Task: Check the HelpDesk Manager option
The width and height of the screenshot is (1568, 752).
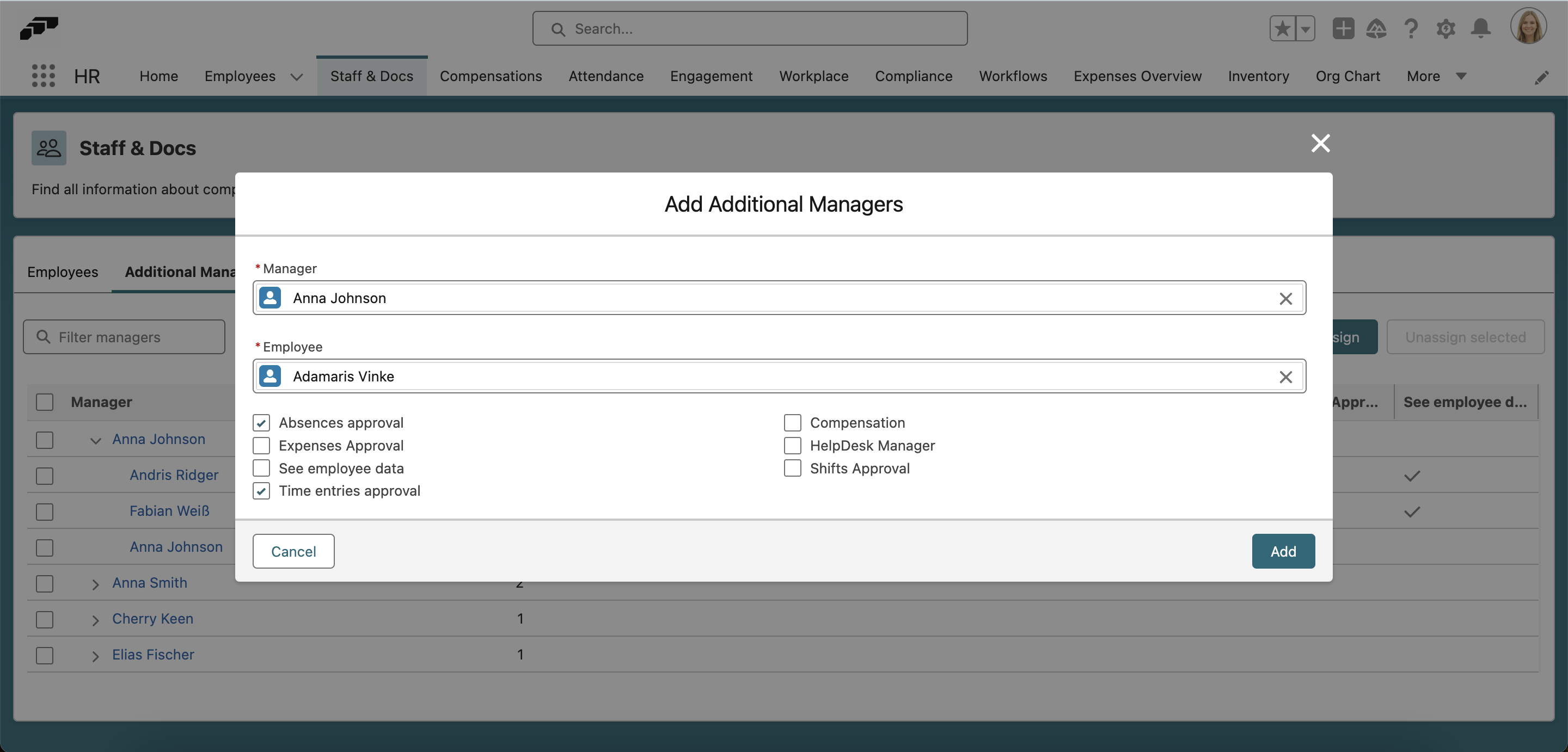Action: point(792,445)
